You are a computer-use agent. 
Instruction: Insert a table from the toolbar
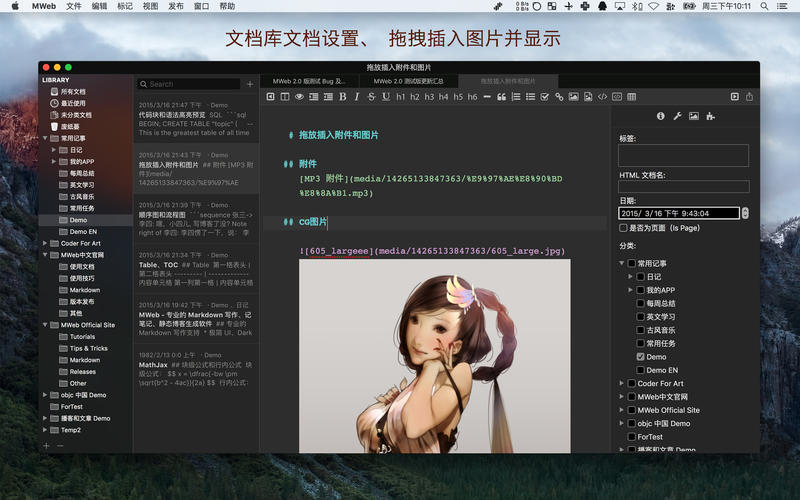click(x=631, y=97)
